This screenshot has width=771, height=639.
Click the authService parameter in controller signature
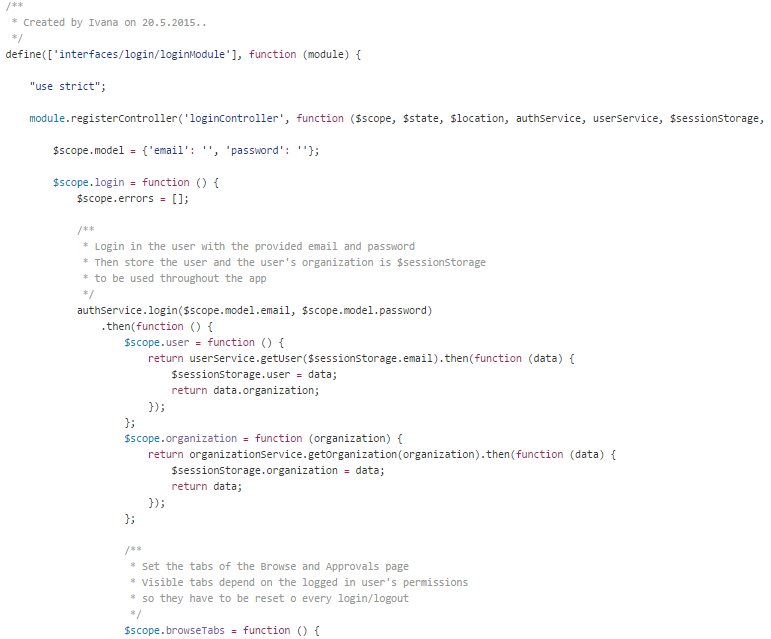pyautogui.click(x=548, y=118)
